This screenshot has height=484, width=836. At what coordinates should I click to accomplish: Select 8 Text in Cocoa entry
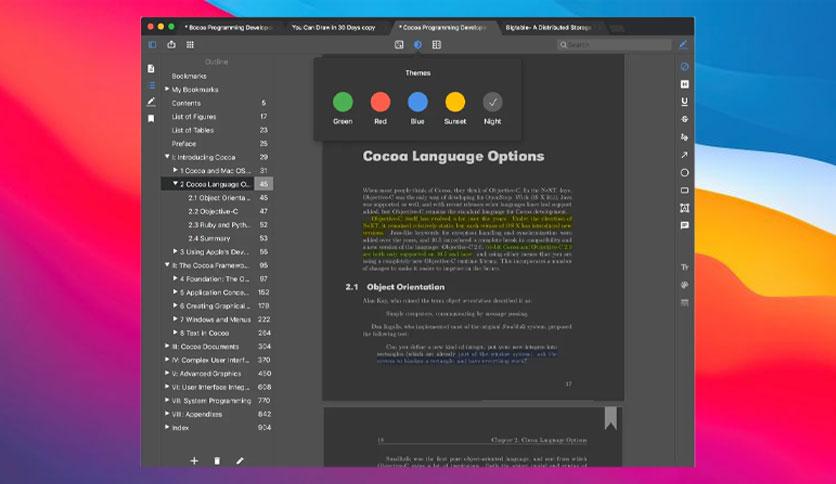coord(204,333)
